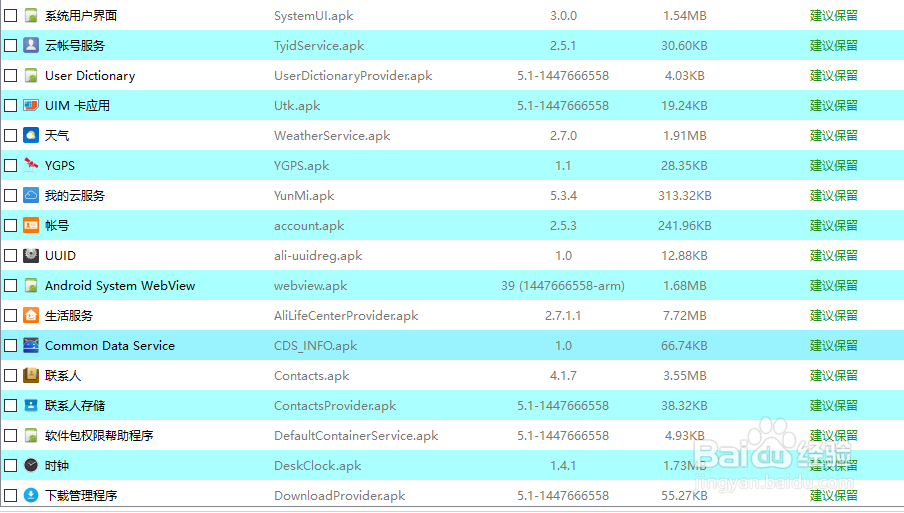Check the Android System WebView checkbox
The width and height of the screenshot is (904, 513).
[x=10, y=285]
